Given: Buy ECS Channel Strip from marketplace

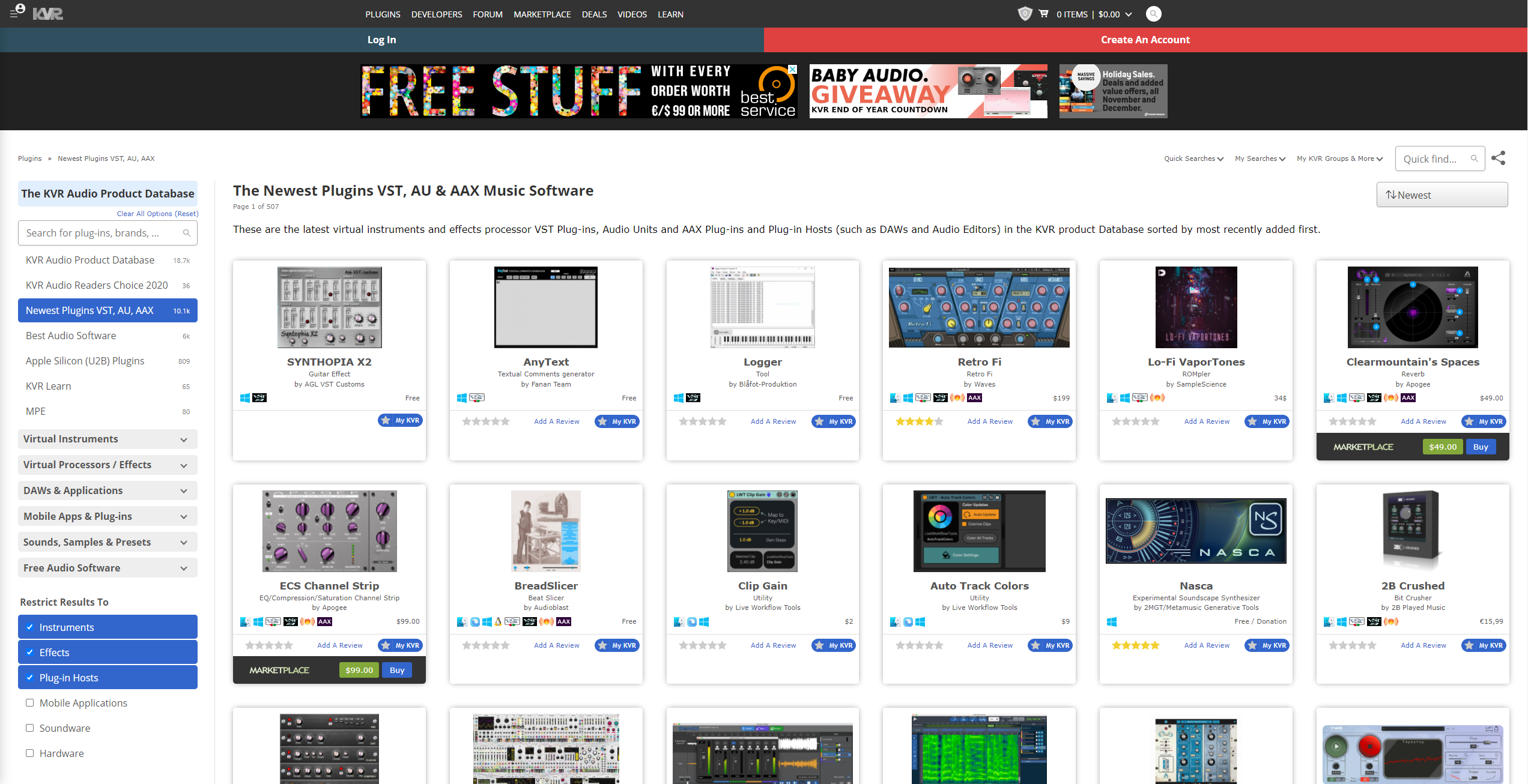Looking at the screenshot, I should tap(397, 670).
